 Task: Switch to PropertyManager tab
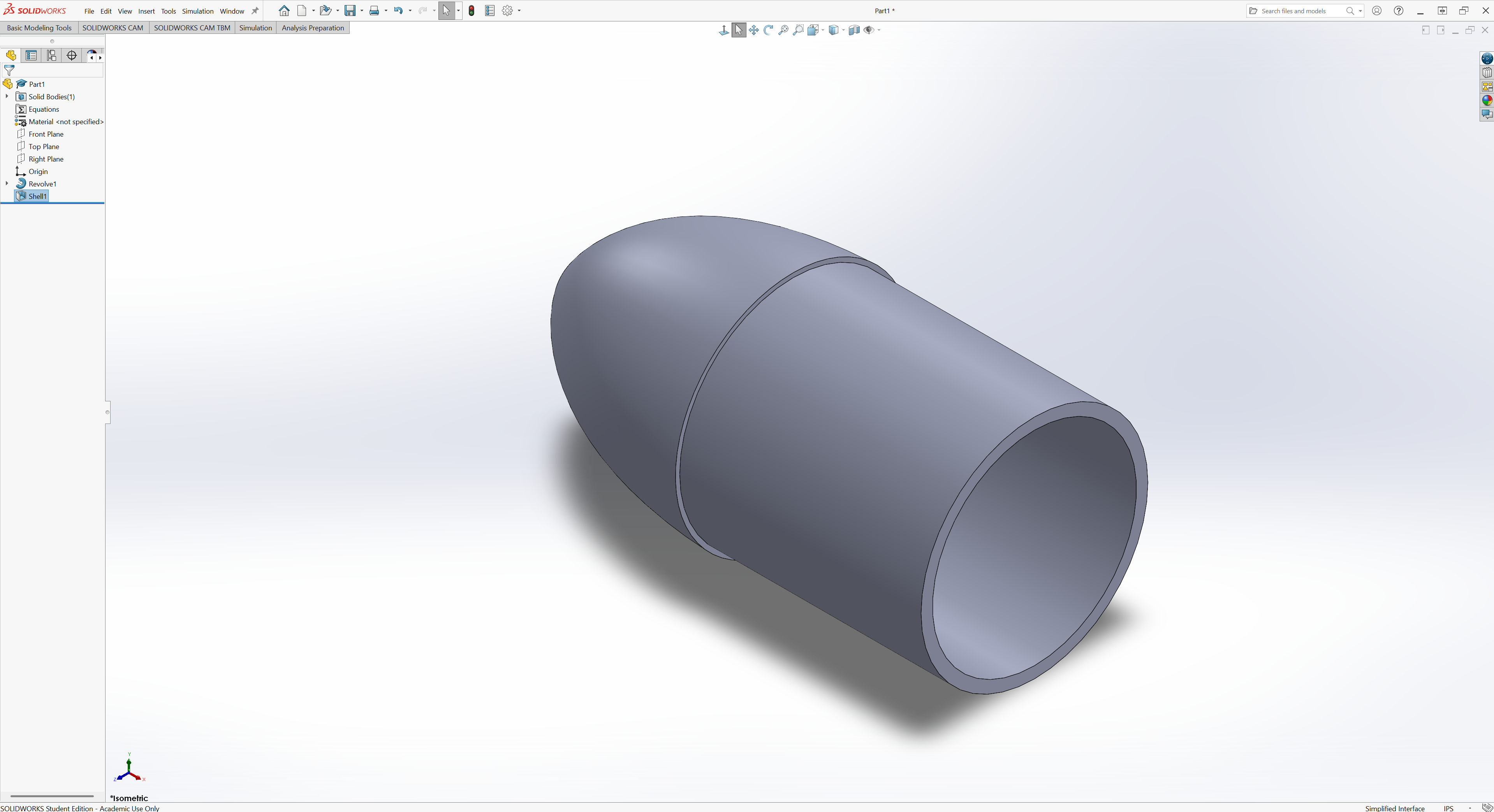click(31, 56)
